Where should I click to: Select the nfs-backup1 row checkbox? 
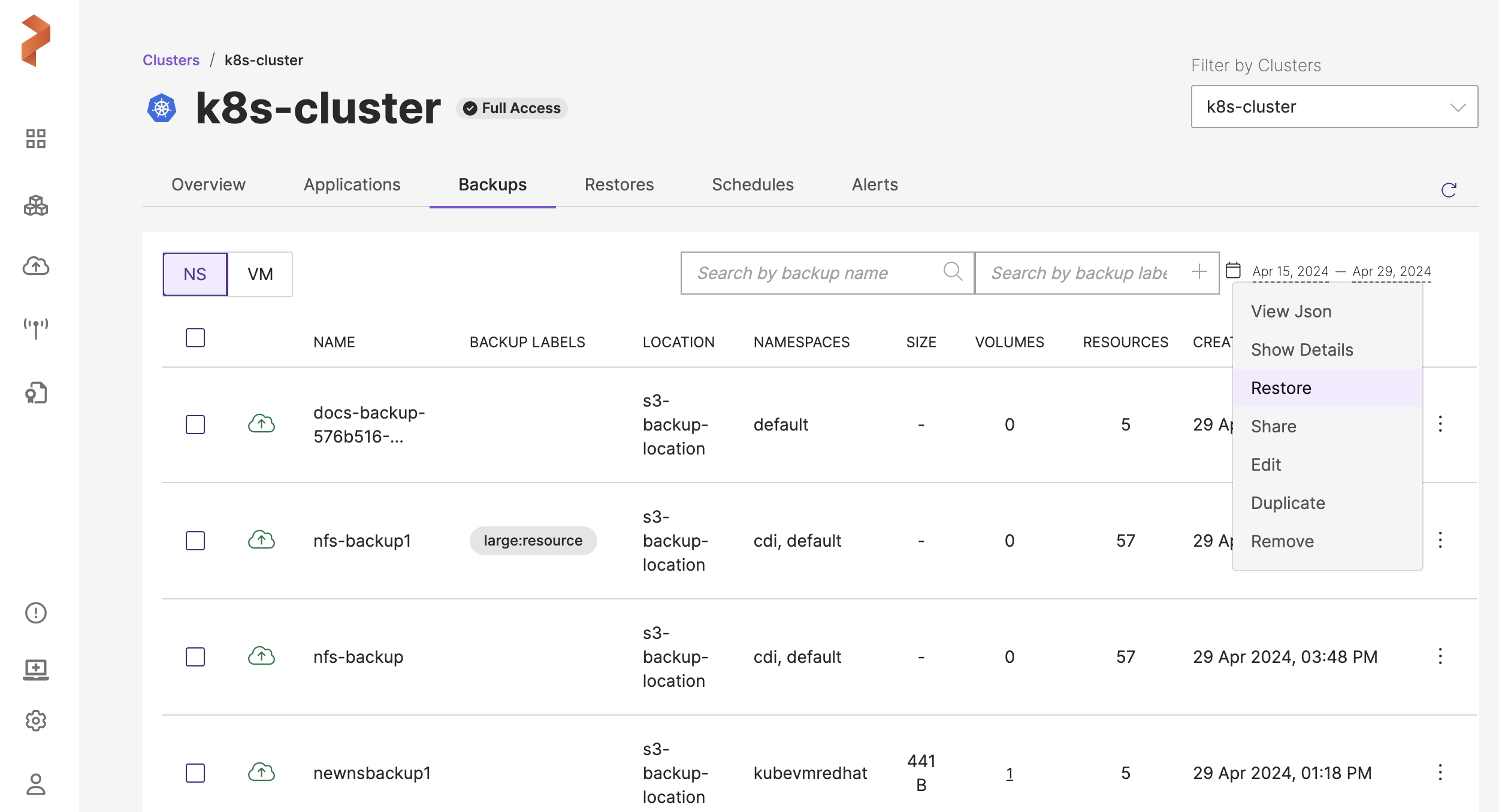coord(195,541)
